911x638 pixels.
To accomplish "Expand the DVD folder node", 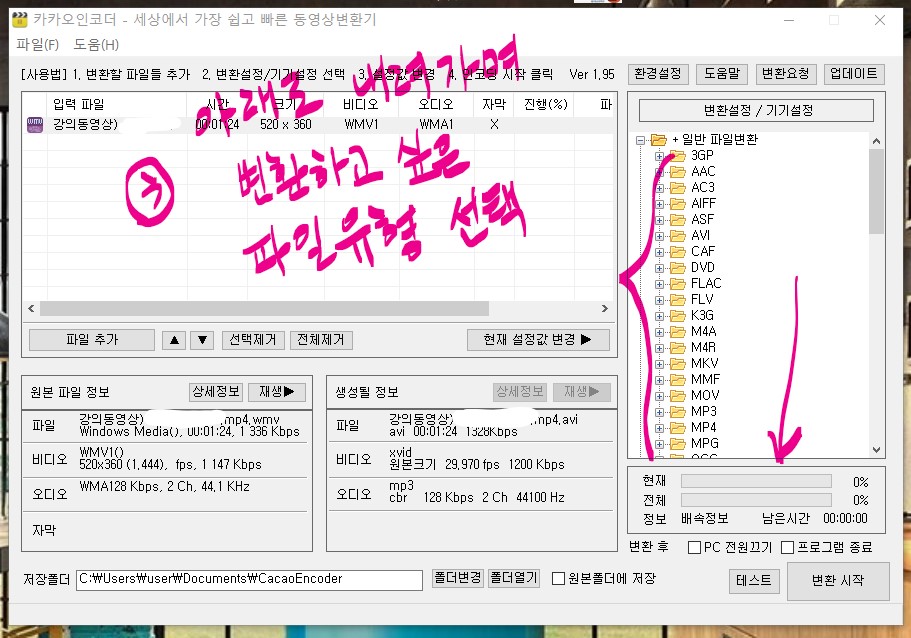I will (x=659, y=268).
